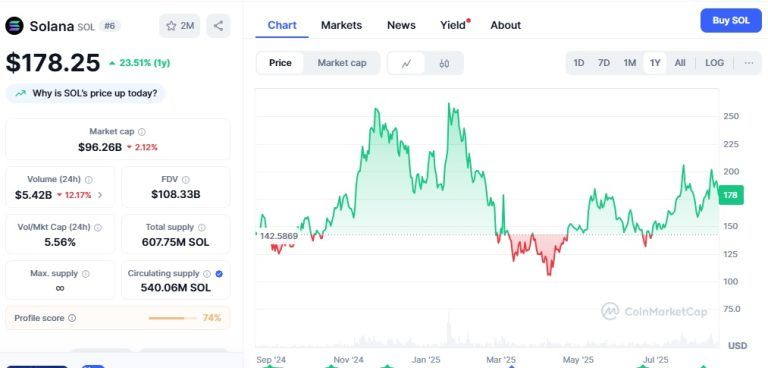Viewport: 768px width, 368px height.
Task: Click the Solana logo icon
Action: point(14,26)
